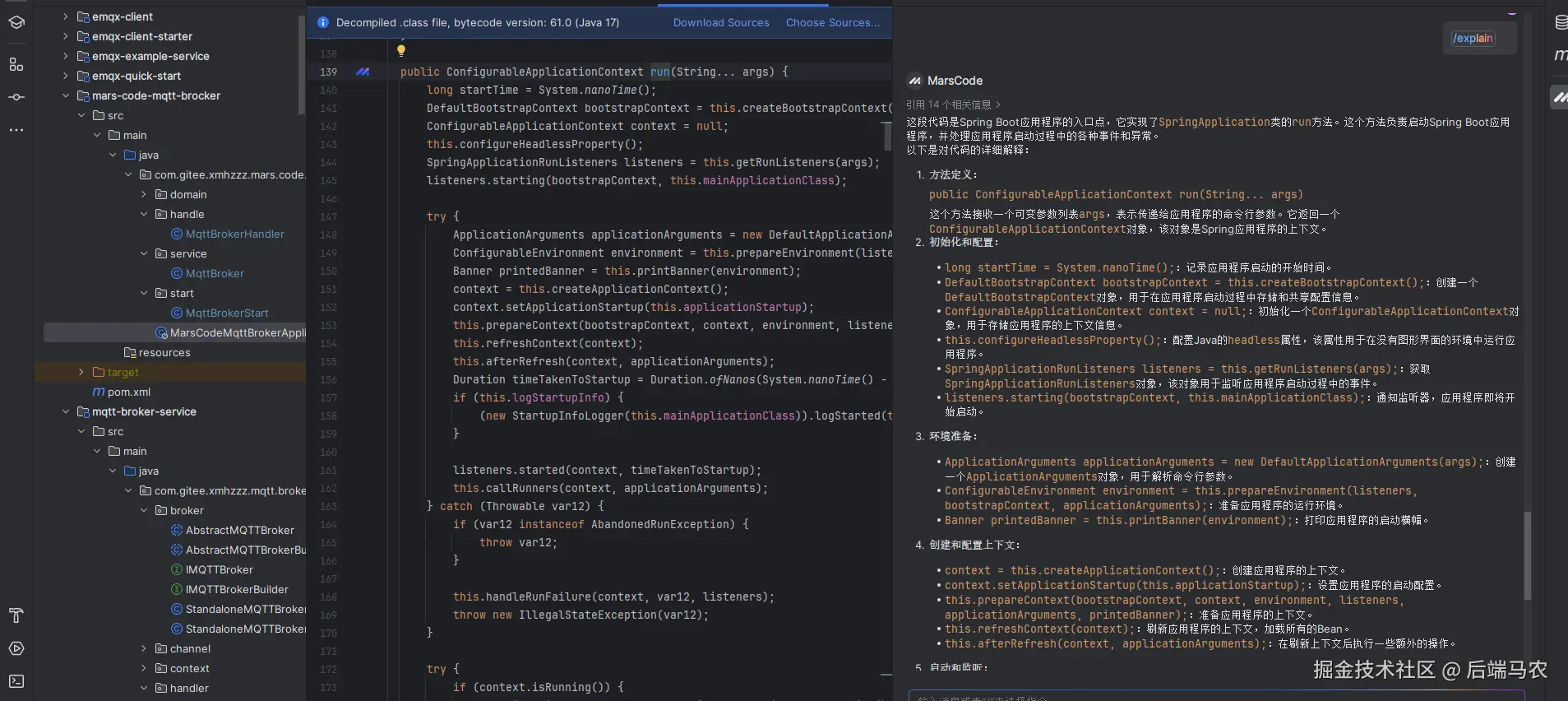Viewport: 1568px width, 701px height.
Task: Open the Run tool window icon
Action: click(x=16, y=648)
